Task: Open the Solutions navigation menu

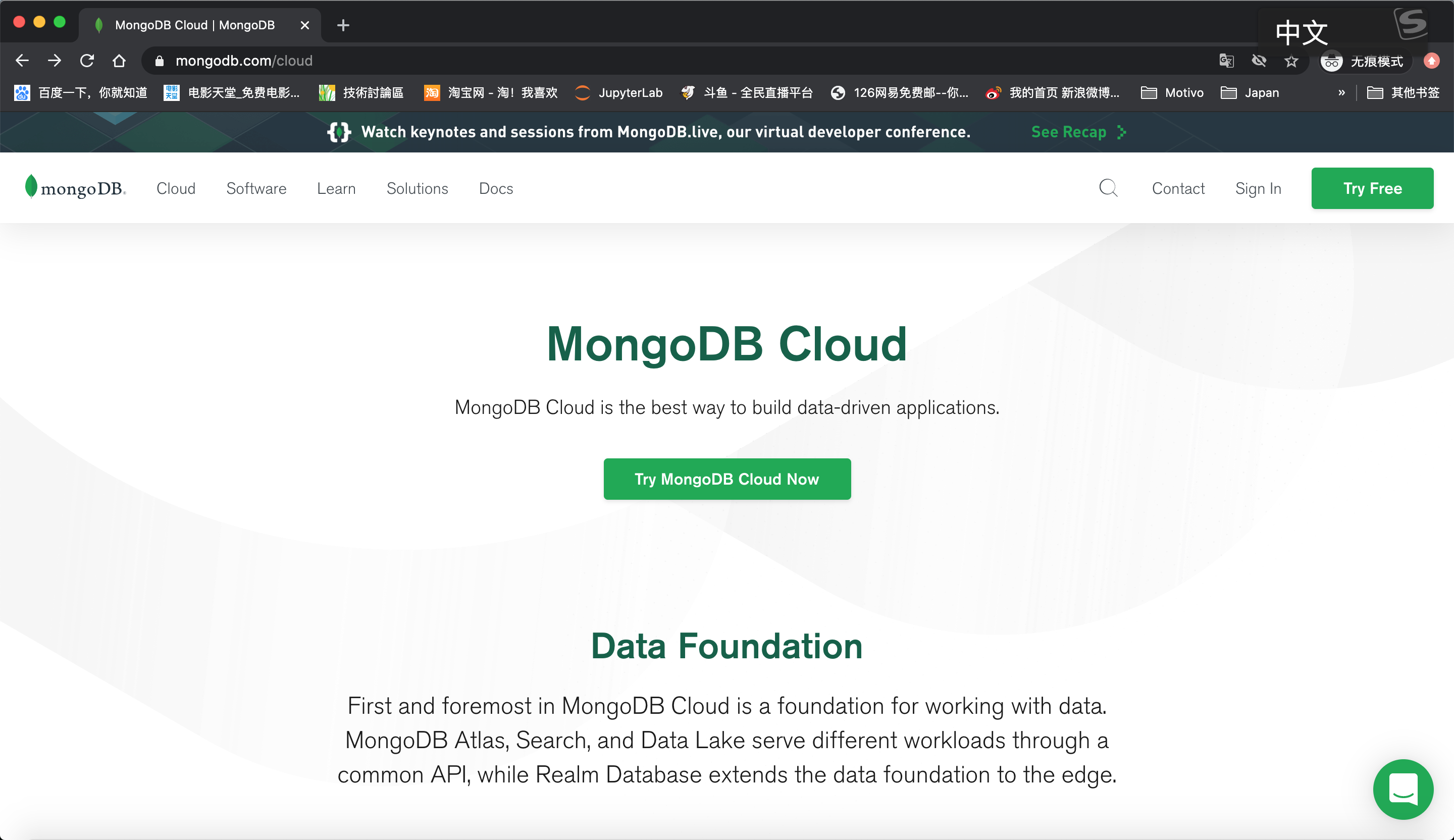Action: click(417, 188)
